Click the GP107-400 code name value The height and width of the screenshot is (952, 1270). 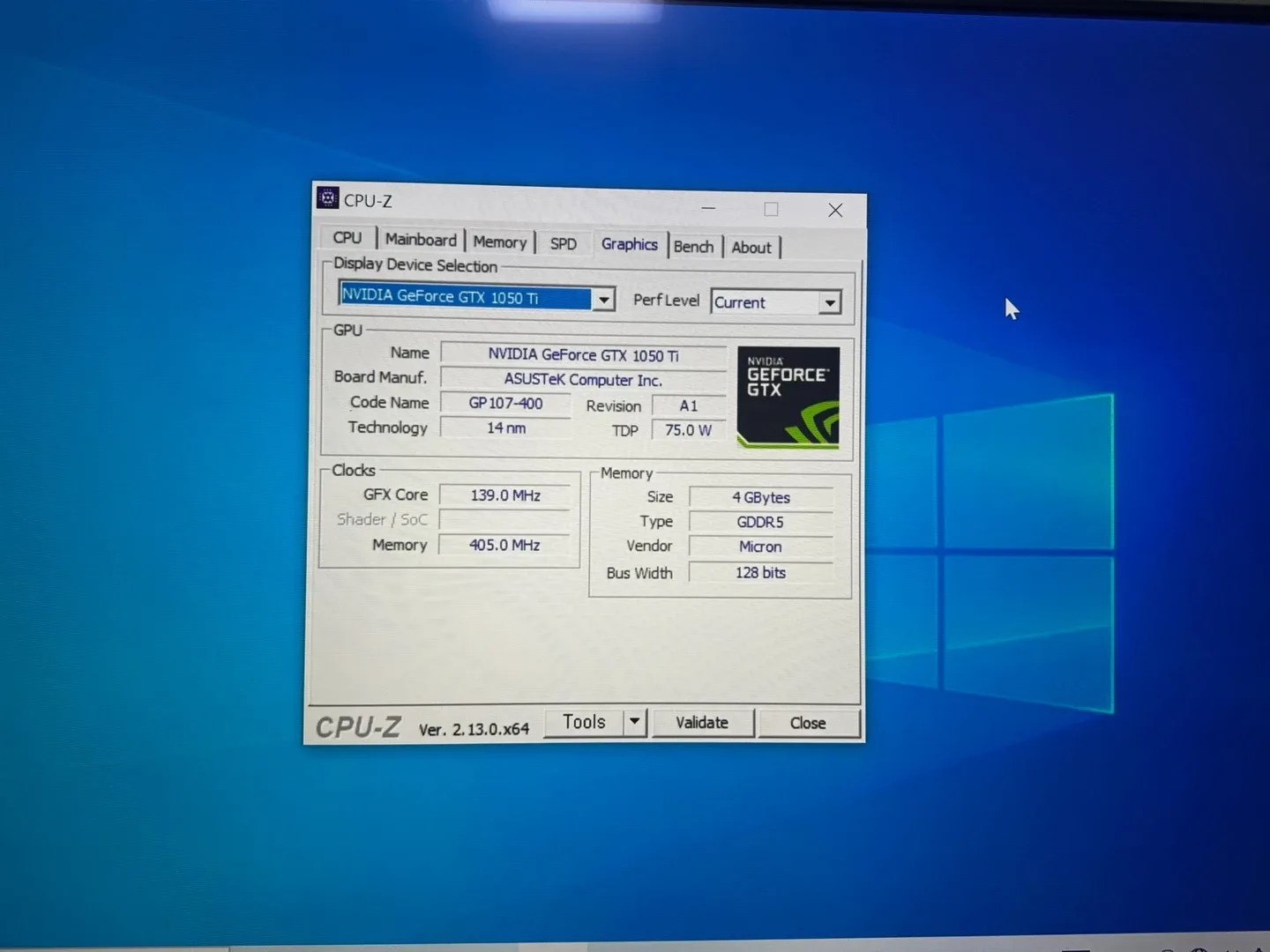505,403
